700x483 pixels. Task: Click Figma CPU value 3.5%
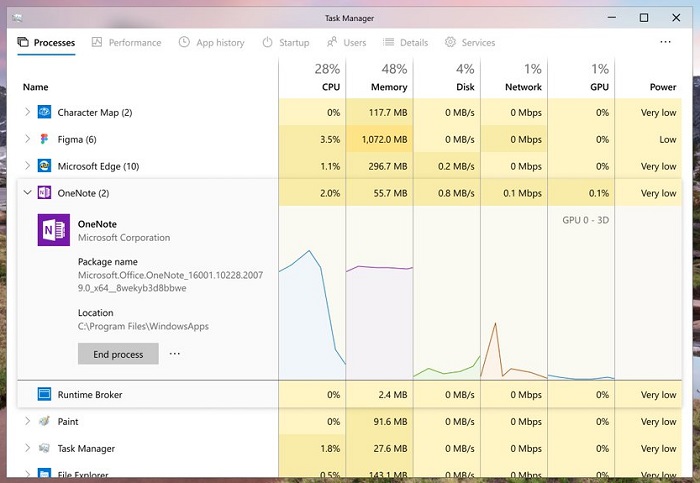(330, 139)
